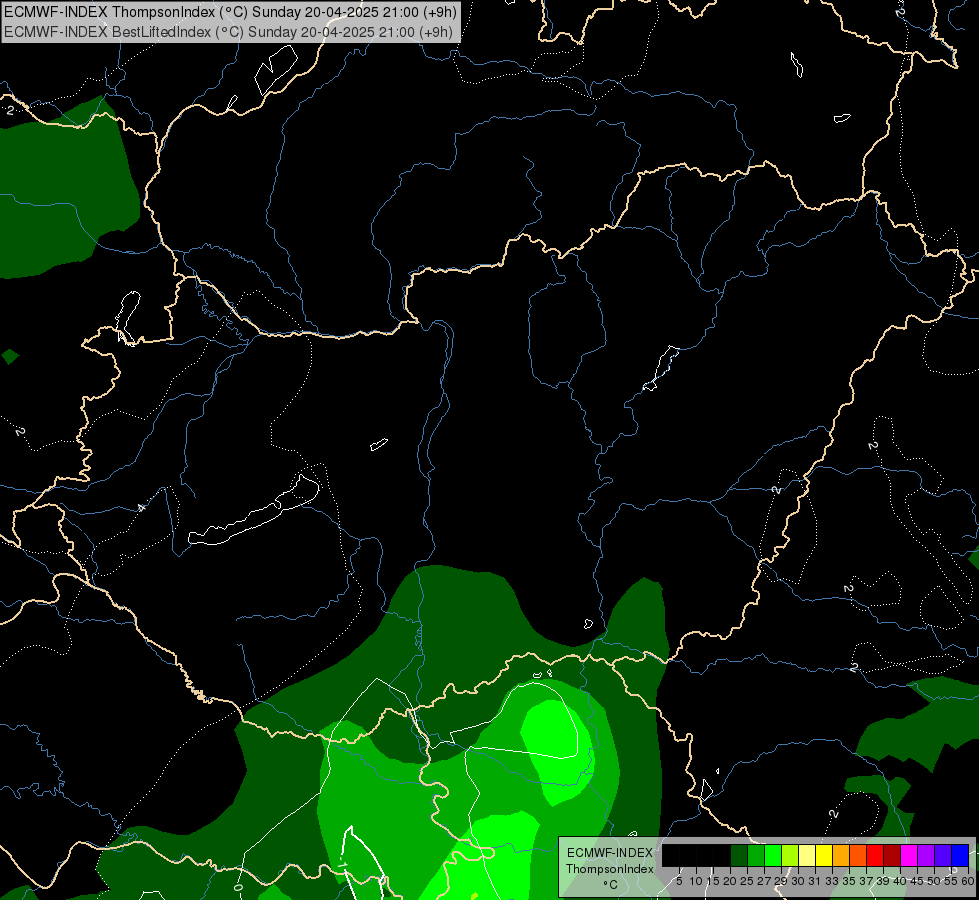This screenshot has width=979, height=900.
Task: Pick the bright green 27–29 legend swatch
Action: click(x=773, y=855)
